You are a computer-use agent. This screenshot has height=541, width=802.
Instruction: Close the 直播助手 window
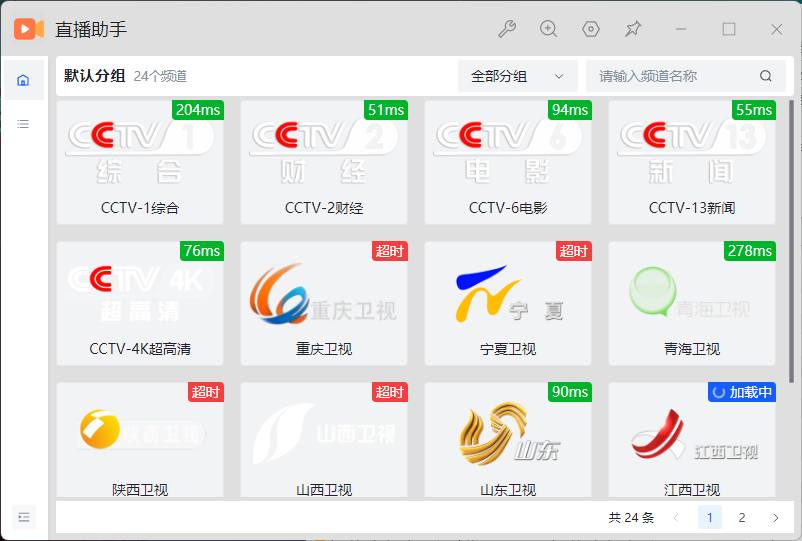pyautogui.click(x=776, y=29)
